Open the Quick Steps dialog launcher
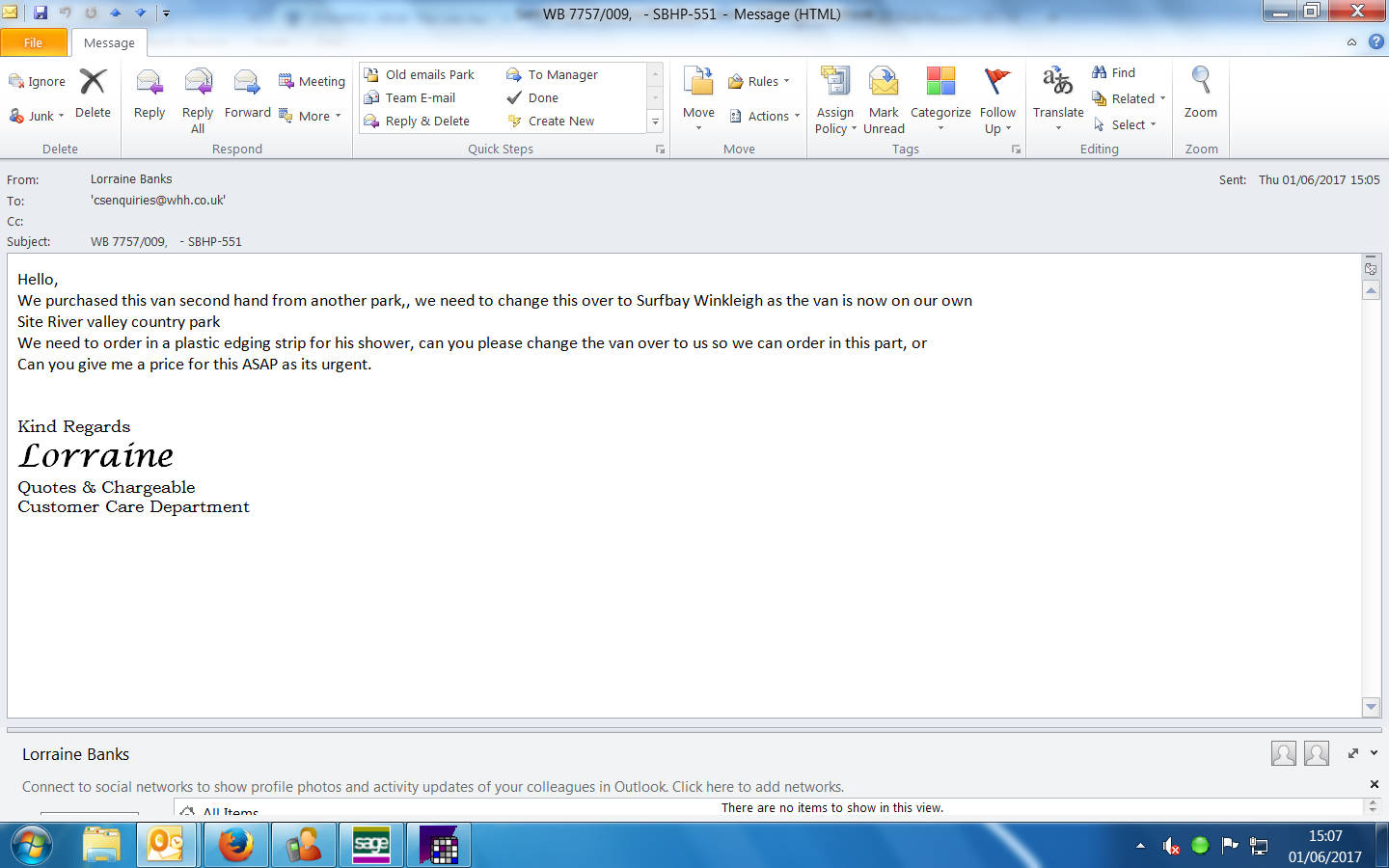The height and width of the screenshot is (868, 1389). click(661, 149)
